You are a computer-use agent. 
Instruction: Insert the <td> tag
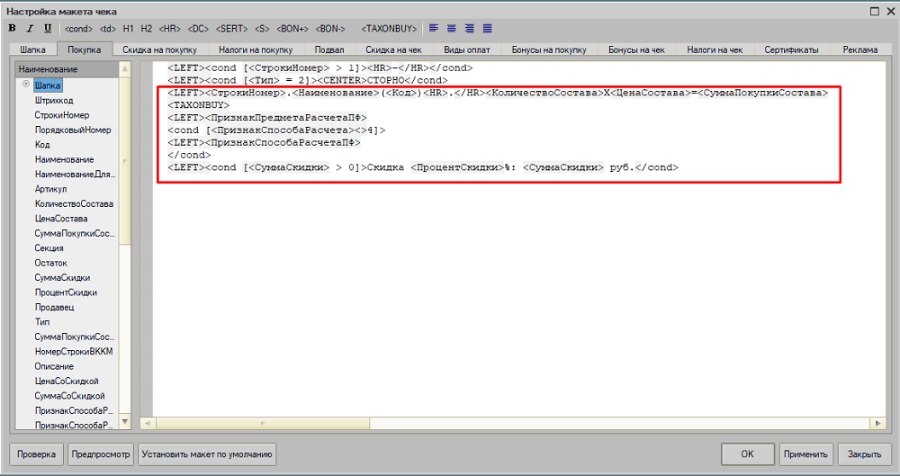[x=108, y=28]
